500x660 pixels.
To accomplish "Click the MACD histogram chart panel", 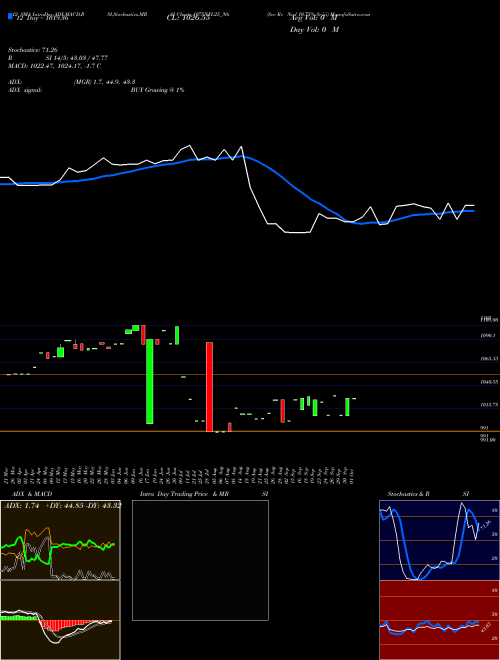I will [x=60, y=620].
